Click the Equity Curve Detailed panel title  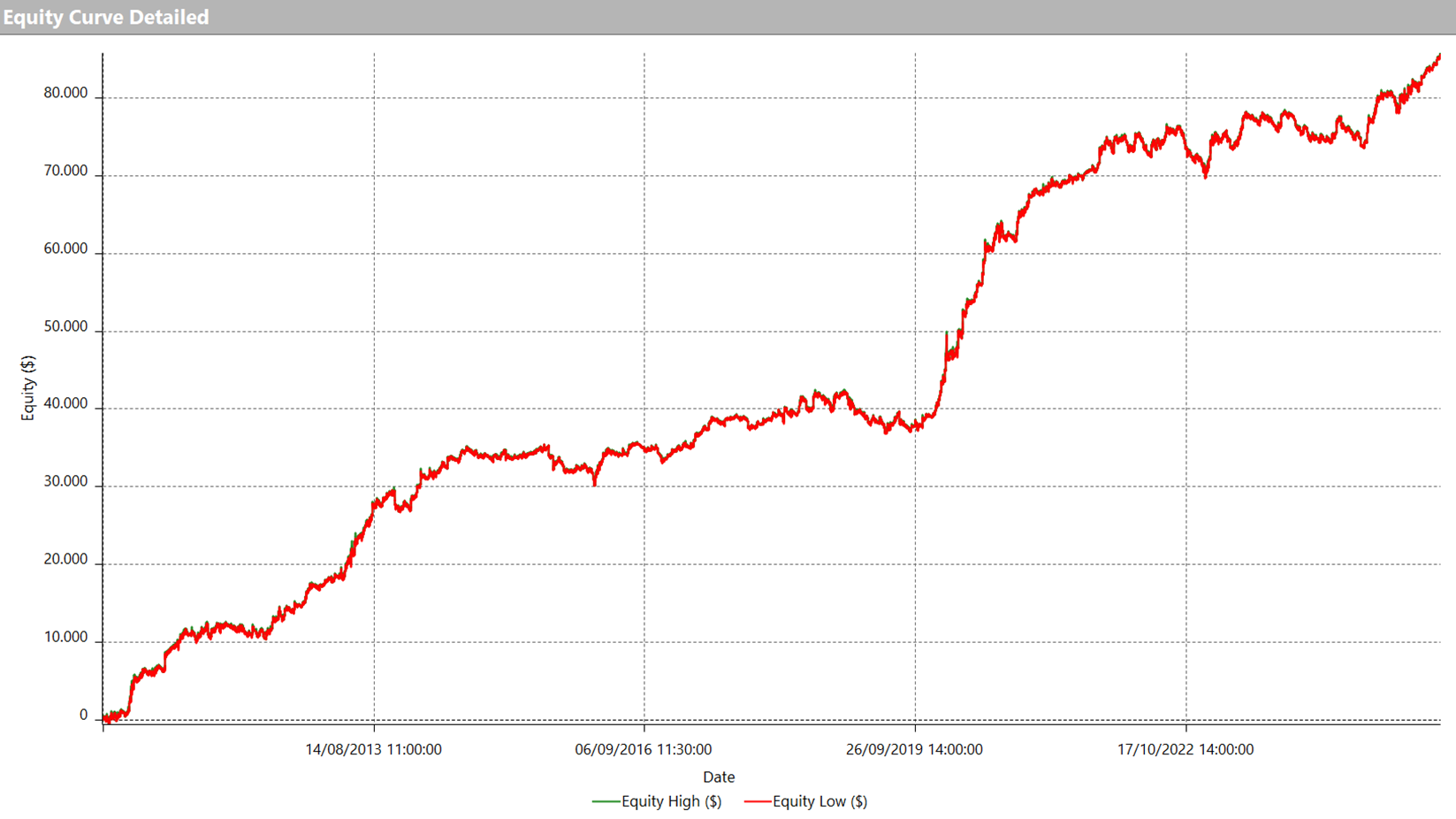(x=106, y=17)
